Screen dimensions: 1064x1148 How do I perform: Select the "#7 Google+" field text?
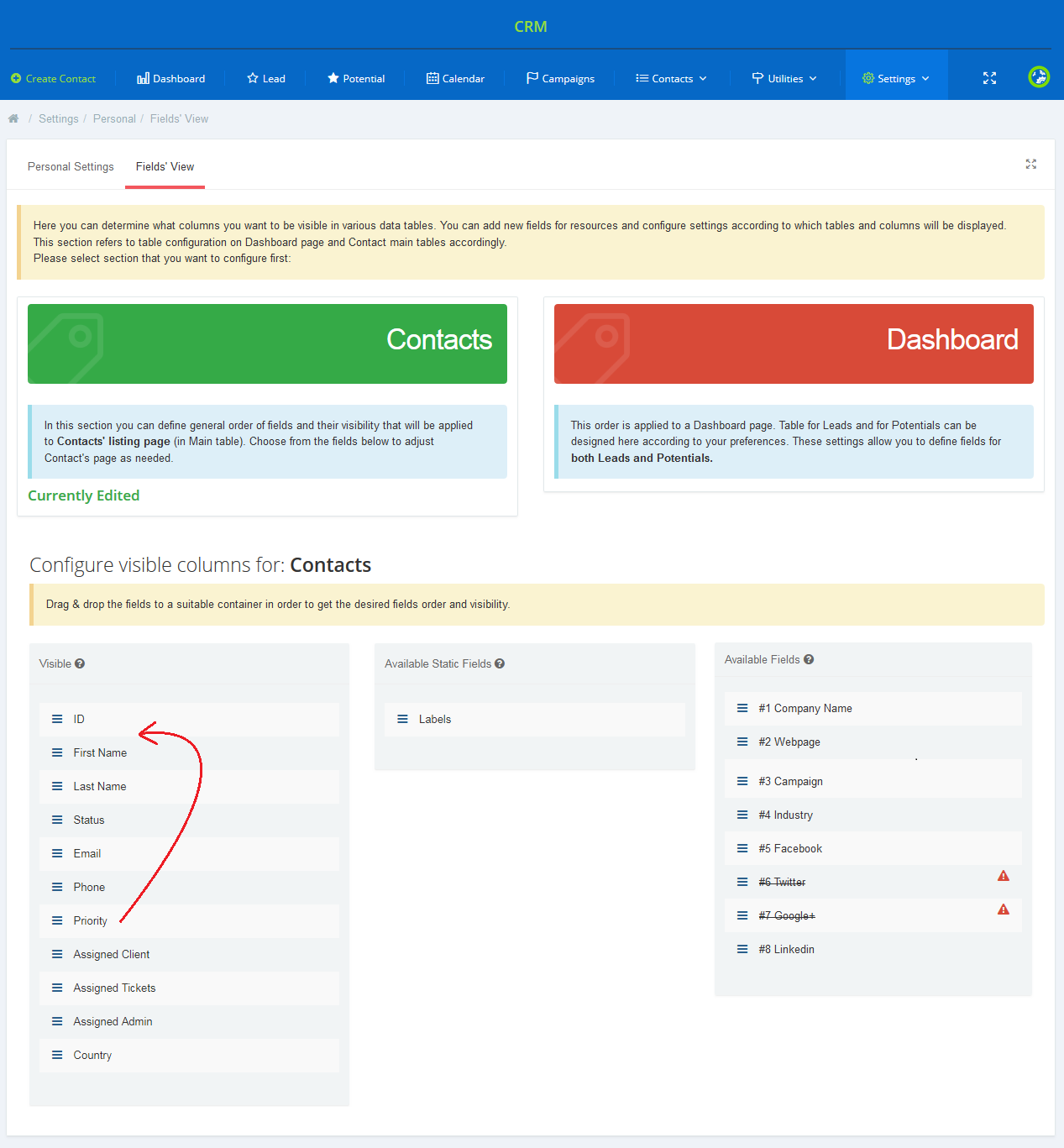tap(787, 915)
